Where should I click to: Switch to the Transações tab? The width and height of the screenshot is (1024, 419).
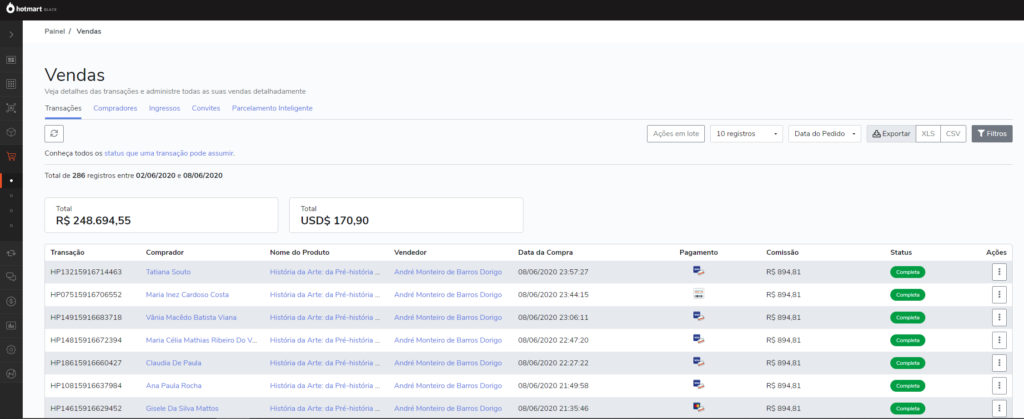63,108
